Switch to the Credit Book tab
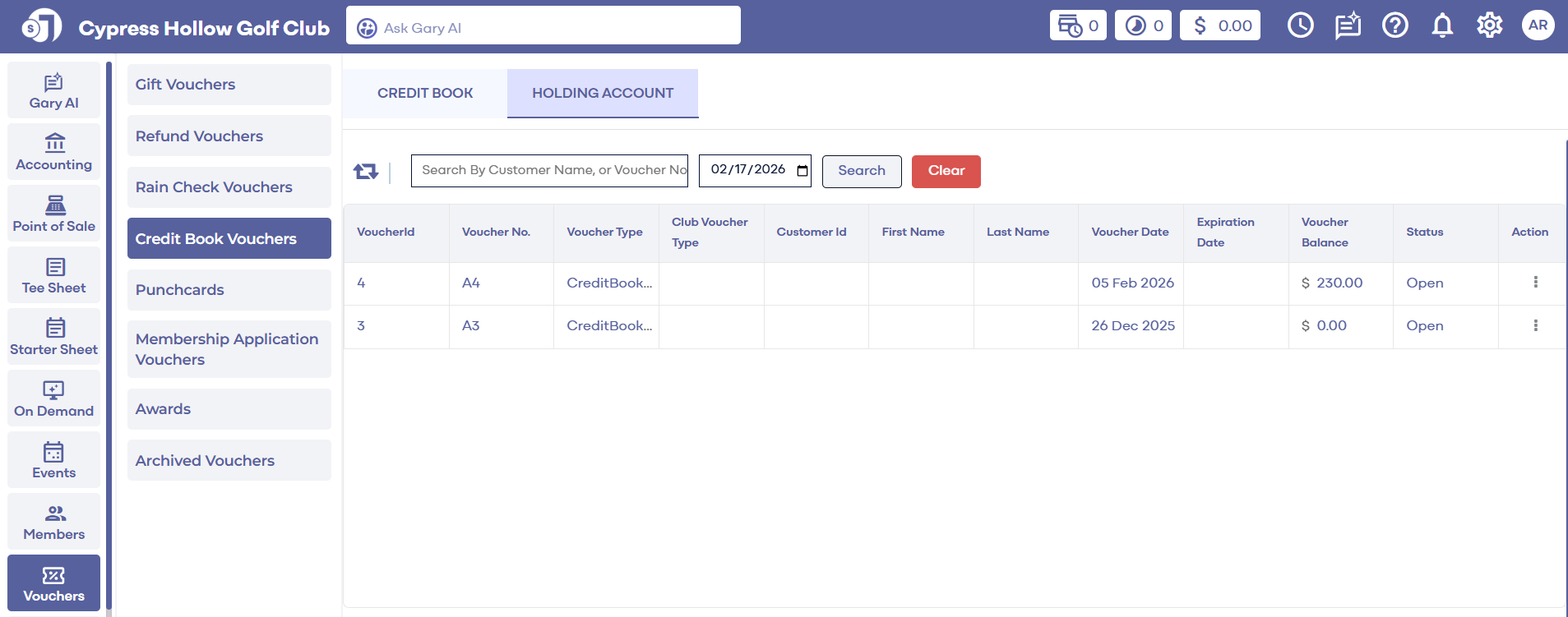The width and height of the screenshot is (1568, 617). [x=425, y=94]
